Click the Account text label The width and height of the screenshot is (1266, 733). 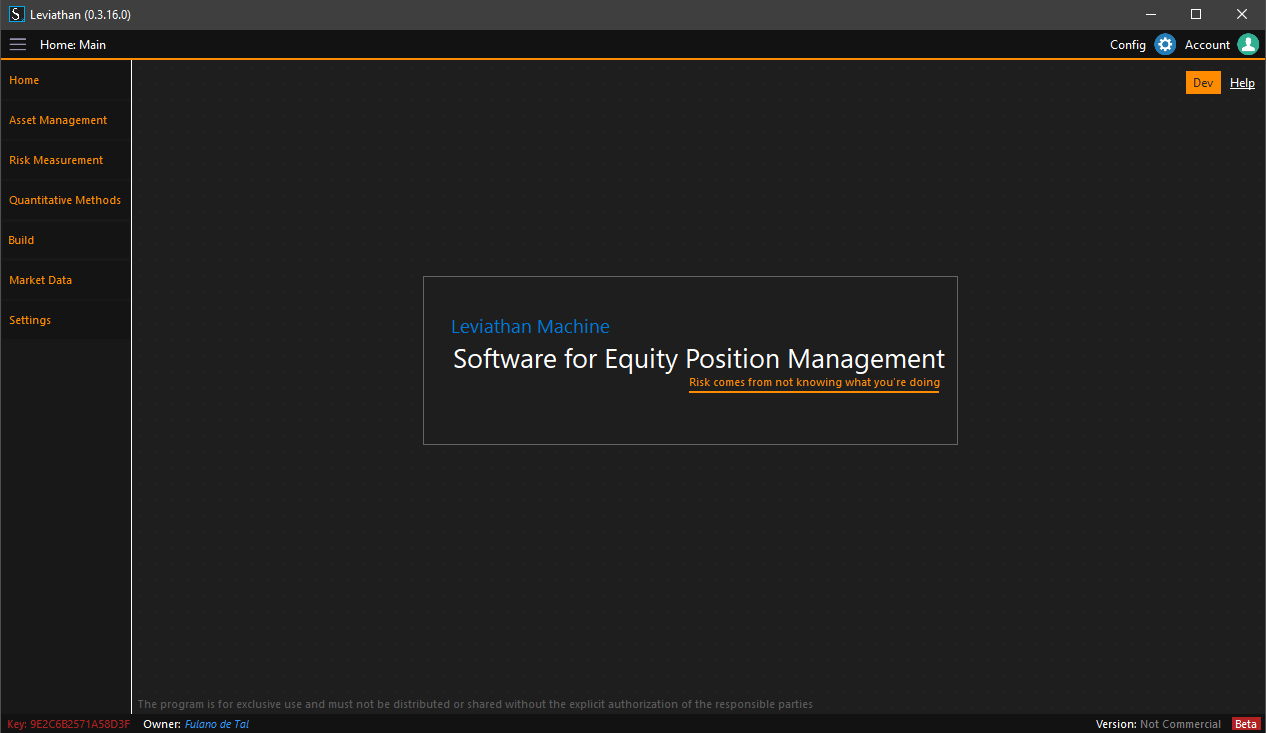tap(1207, 45)
